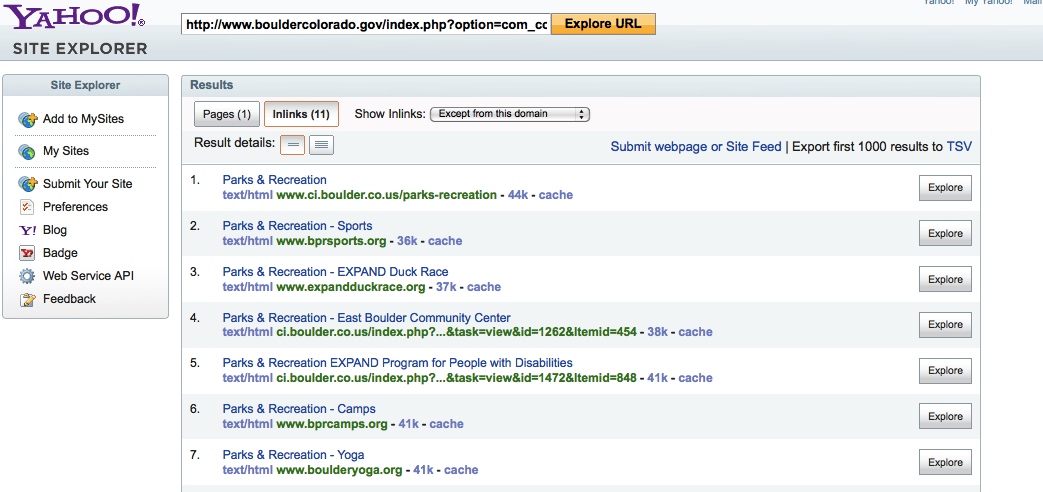The width and height of the screenshot is (1043, 492).
Task: Click Explore button for East Boulder Community Center
Action: pos(945,324)
